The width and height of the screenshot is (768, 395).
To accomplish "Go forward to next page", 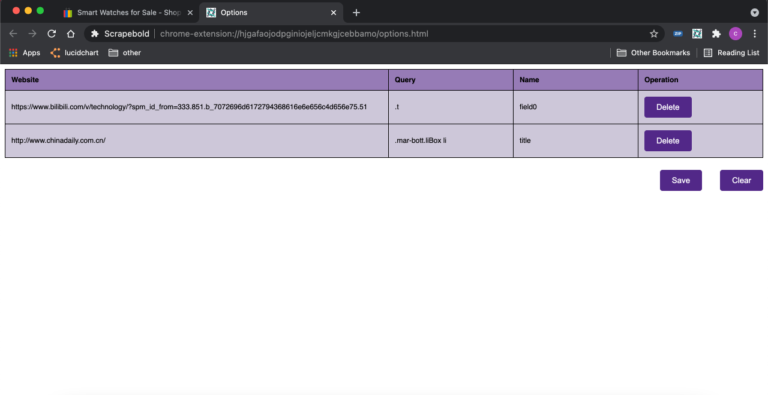I will 32,34.
